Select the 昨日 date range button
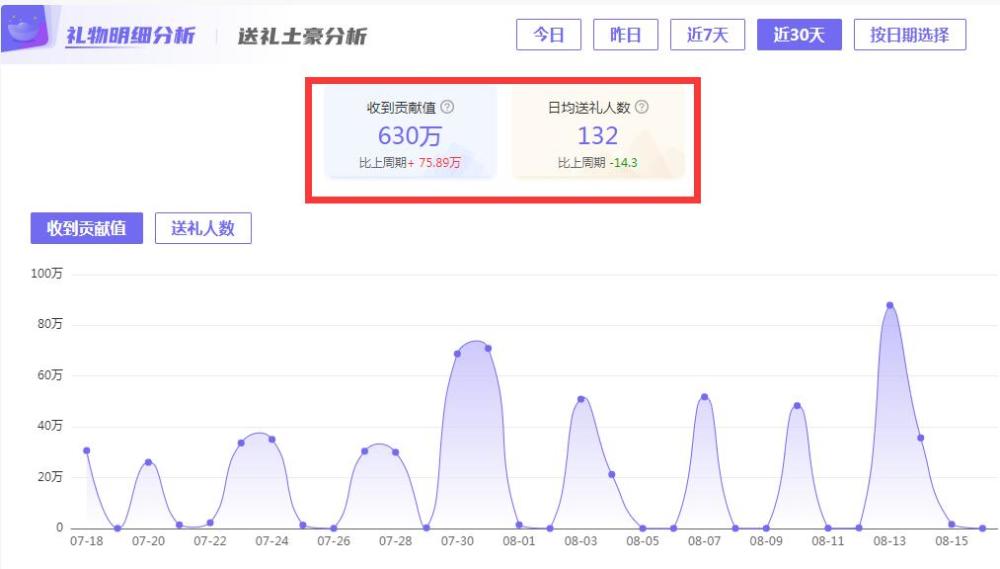 pos(625,34)
